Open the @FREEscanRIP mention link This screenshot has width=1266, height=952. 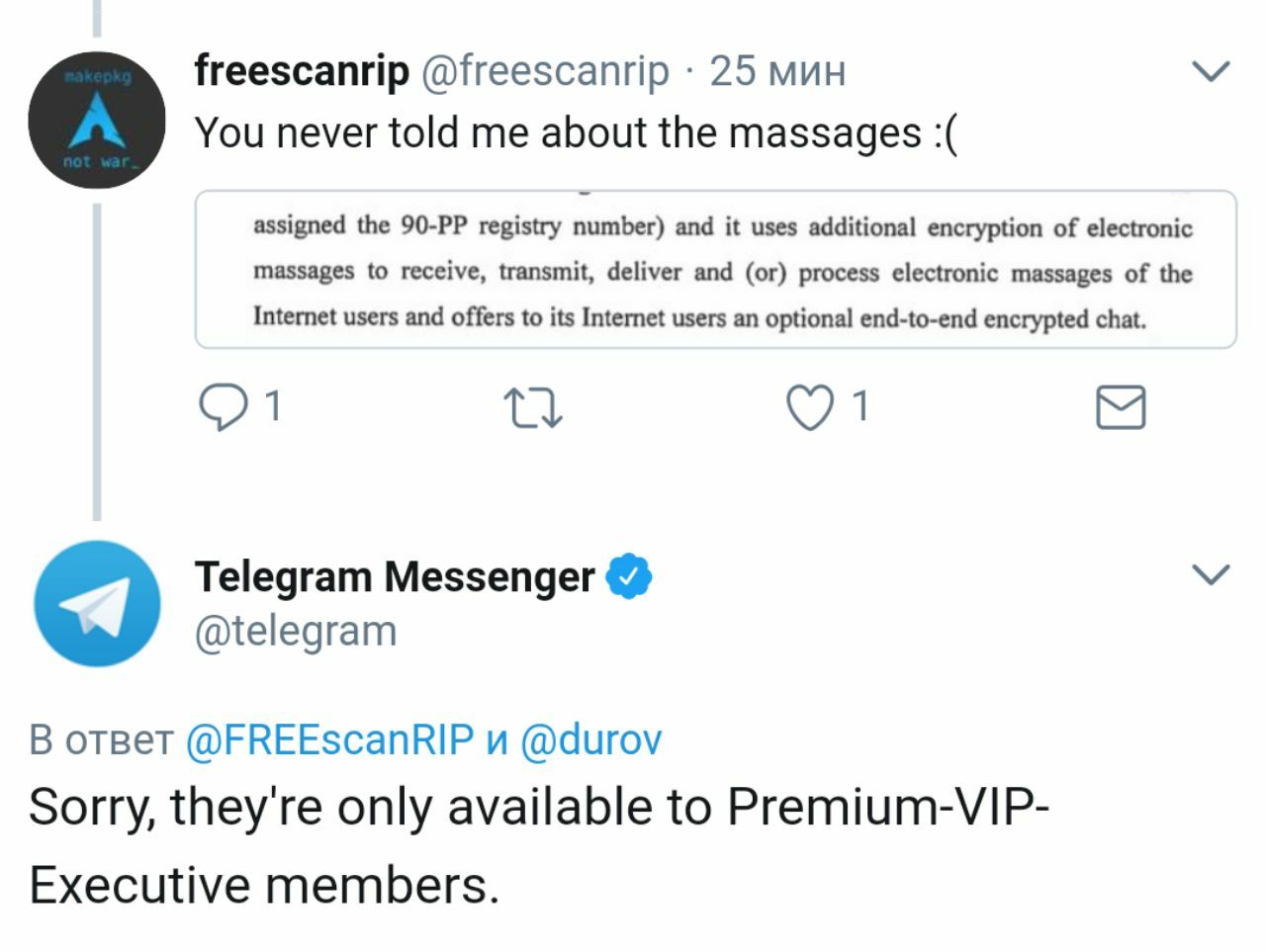330,739
